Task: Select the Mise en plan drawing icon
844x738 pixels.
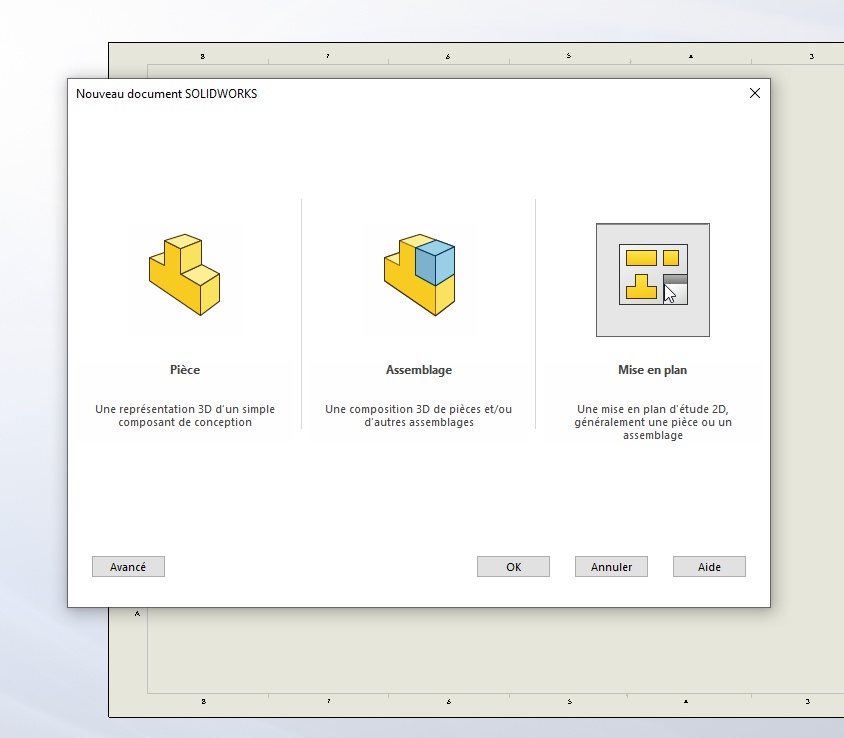Action: tap(653, 280)
